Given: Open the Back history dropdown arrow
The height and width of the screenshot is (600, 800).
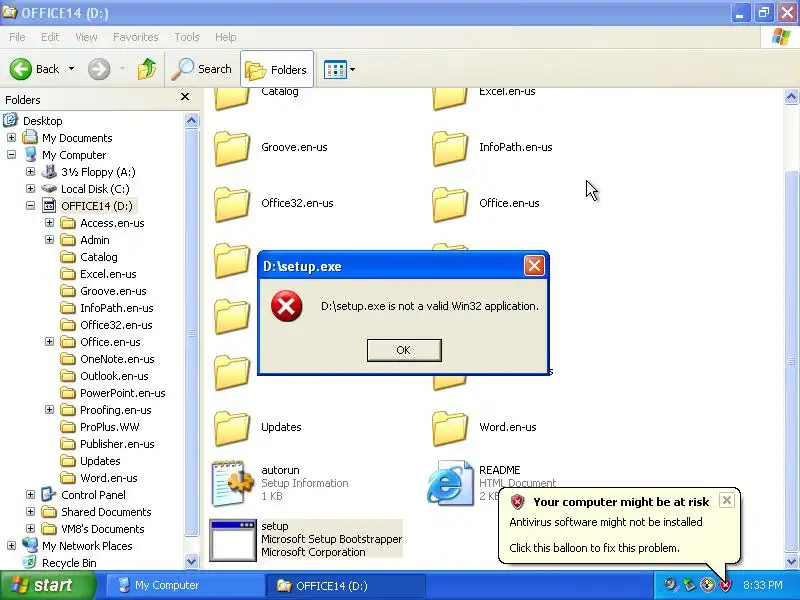Looking at the screenshot, I should click(x=71, y=69).
